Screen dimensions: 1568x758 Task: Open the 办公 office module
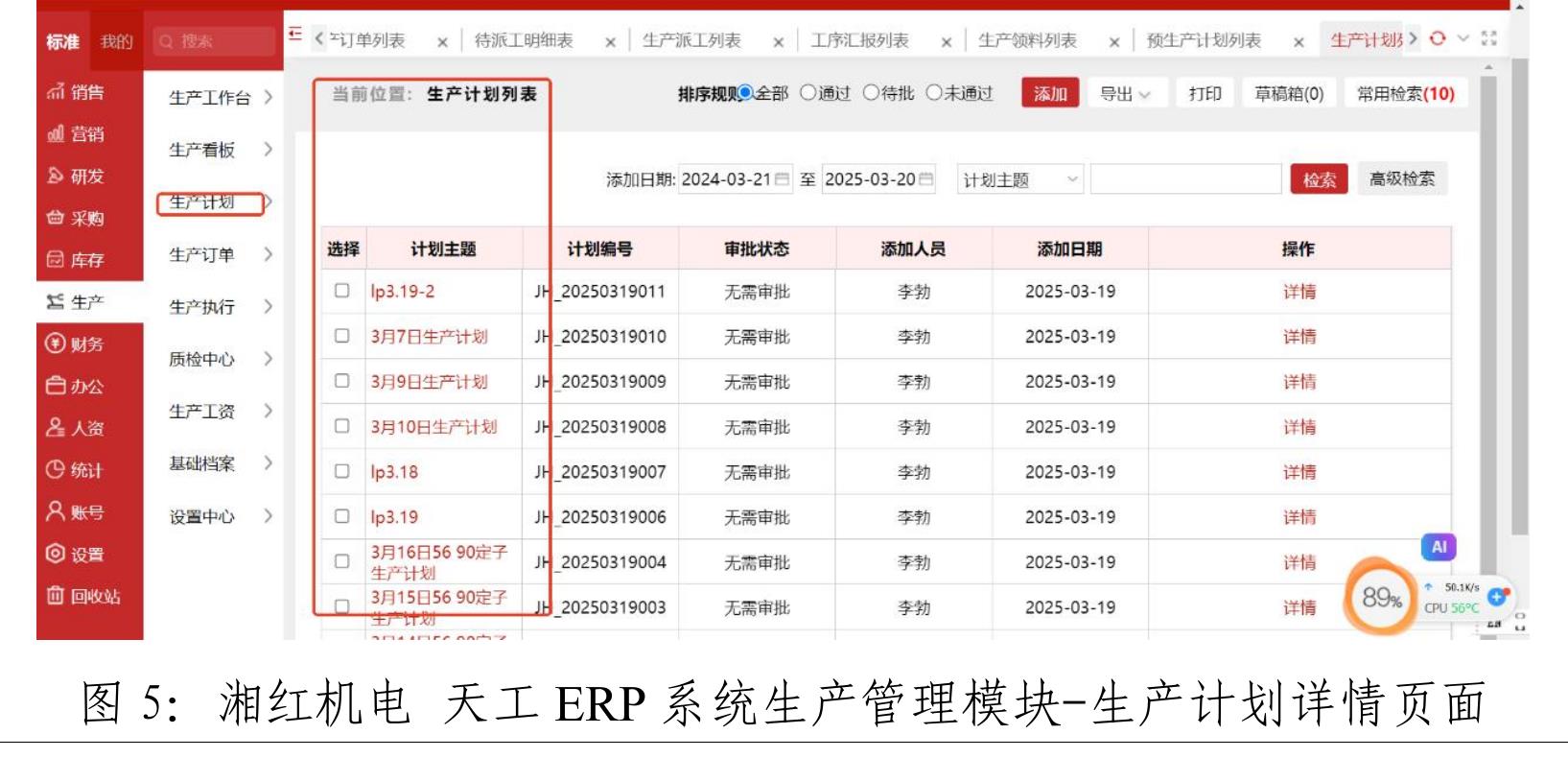pyautogui.click(x=76, y=387)
